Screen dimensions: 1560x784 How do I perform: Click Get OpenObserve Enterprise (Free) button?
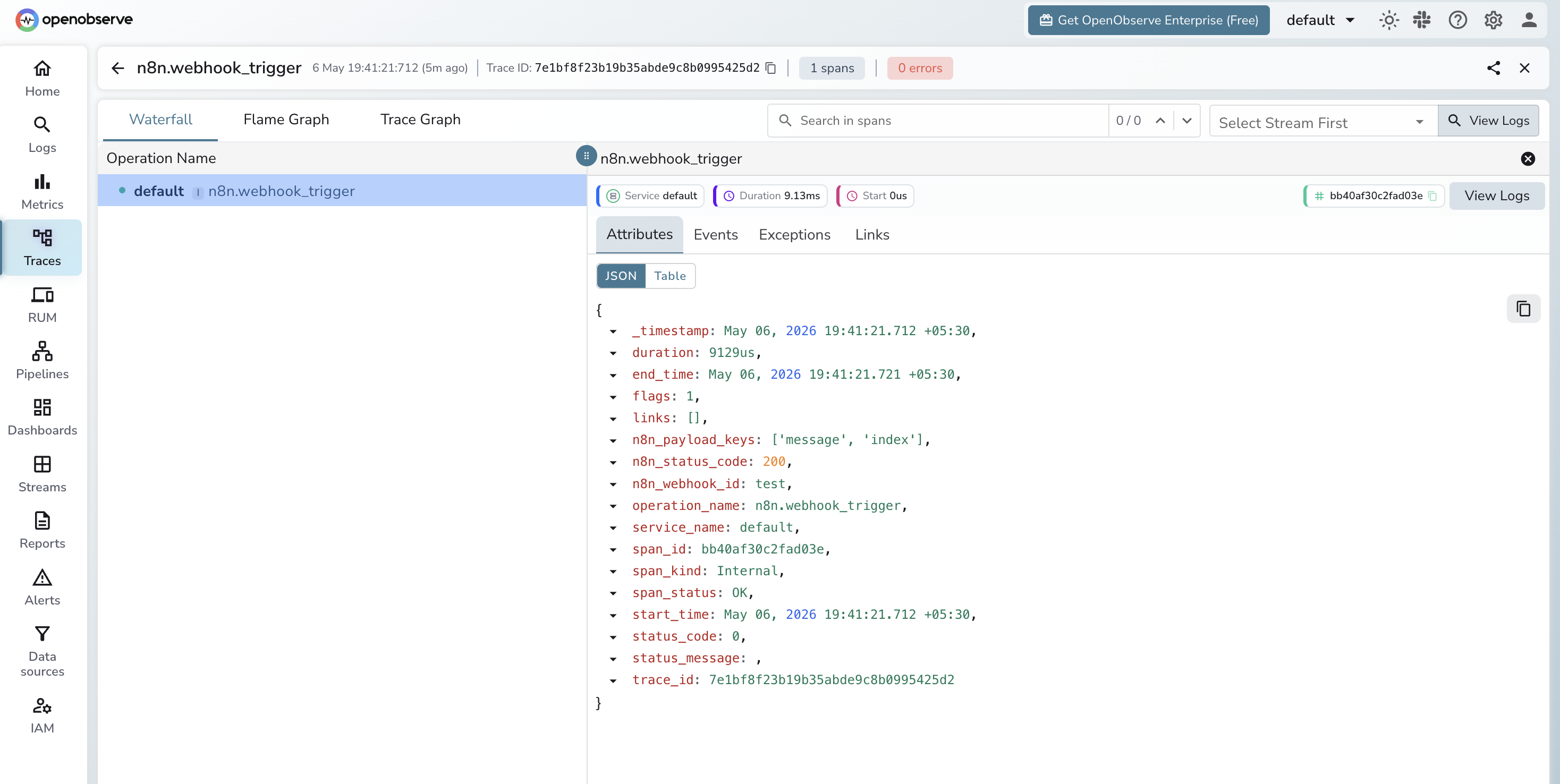point(1149,20)
